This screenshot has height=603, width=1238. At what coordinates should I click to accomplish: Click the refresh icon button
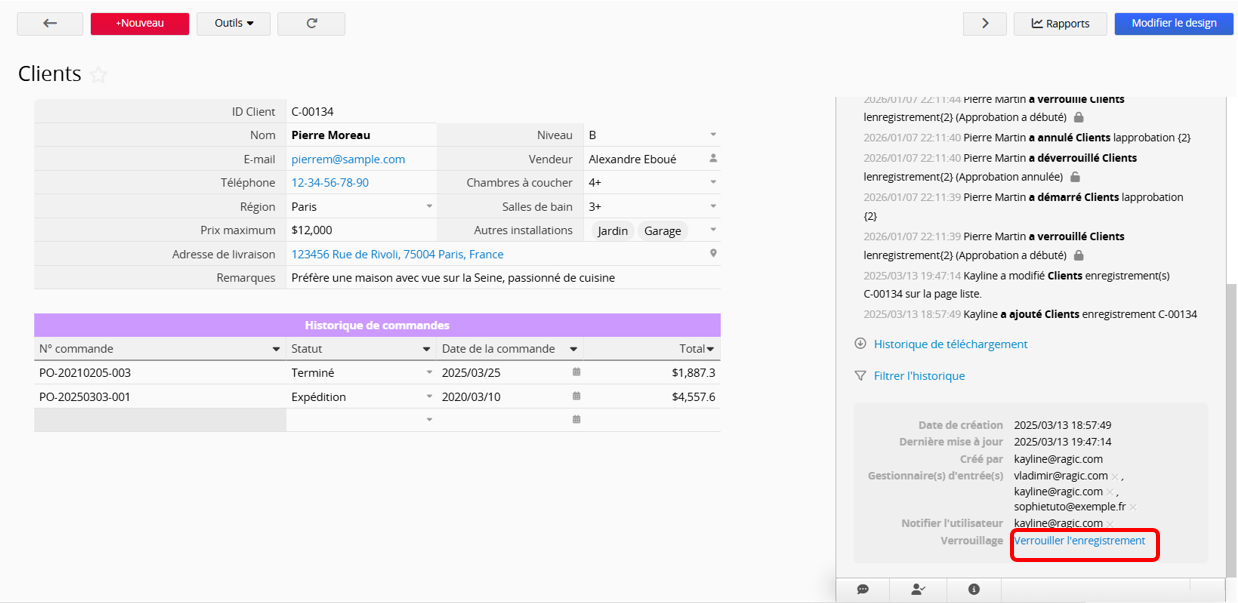tap(311, 24)
